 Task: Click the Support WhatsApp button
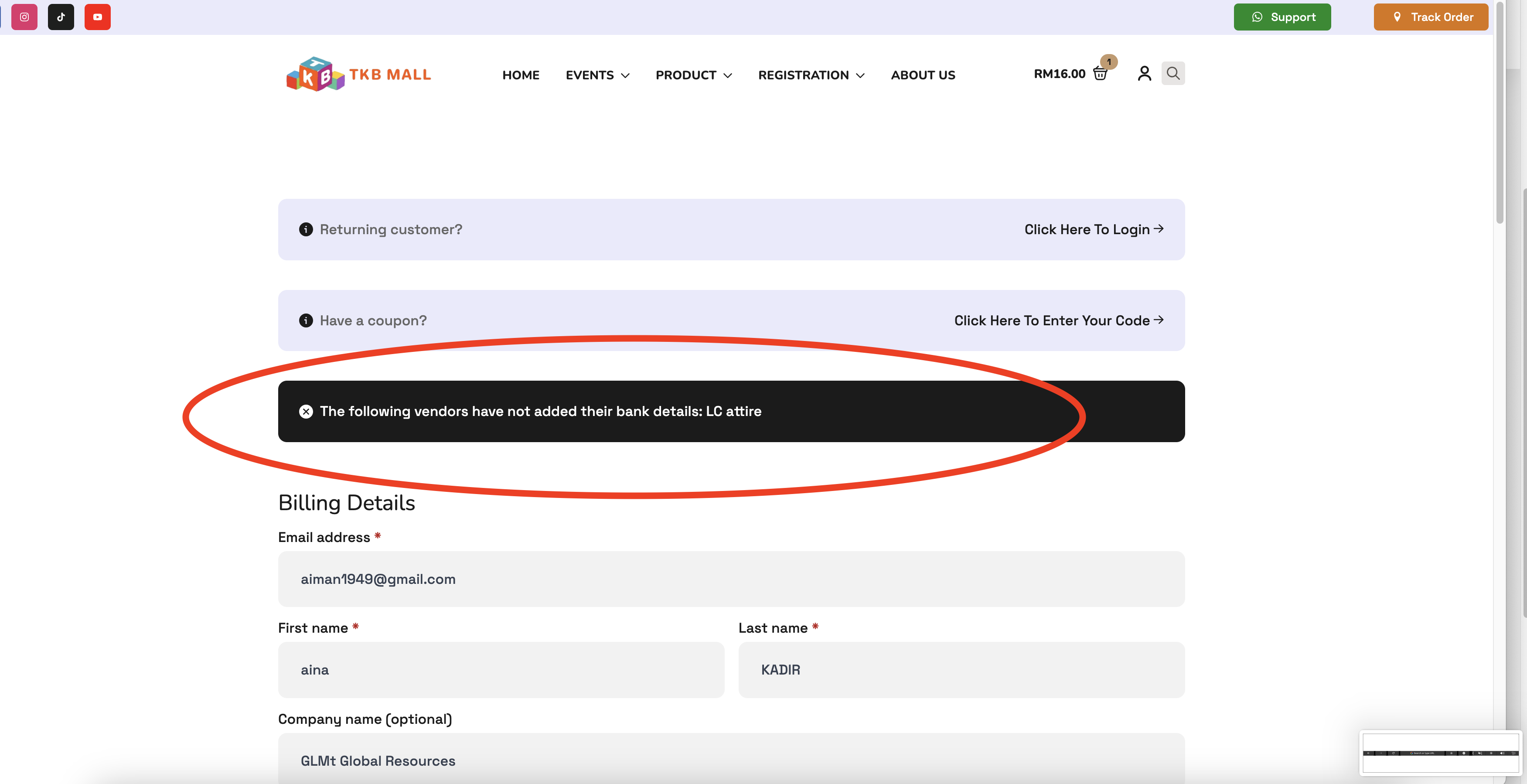(x=1282, y=17)
